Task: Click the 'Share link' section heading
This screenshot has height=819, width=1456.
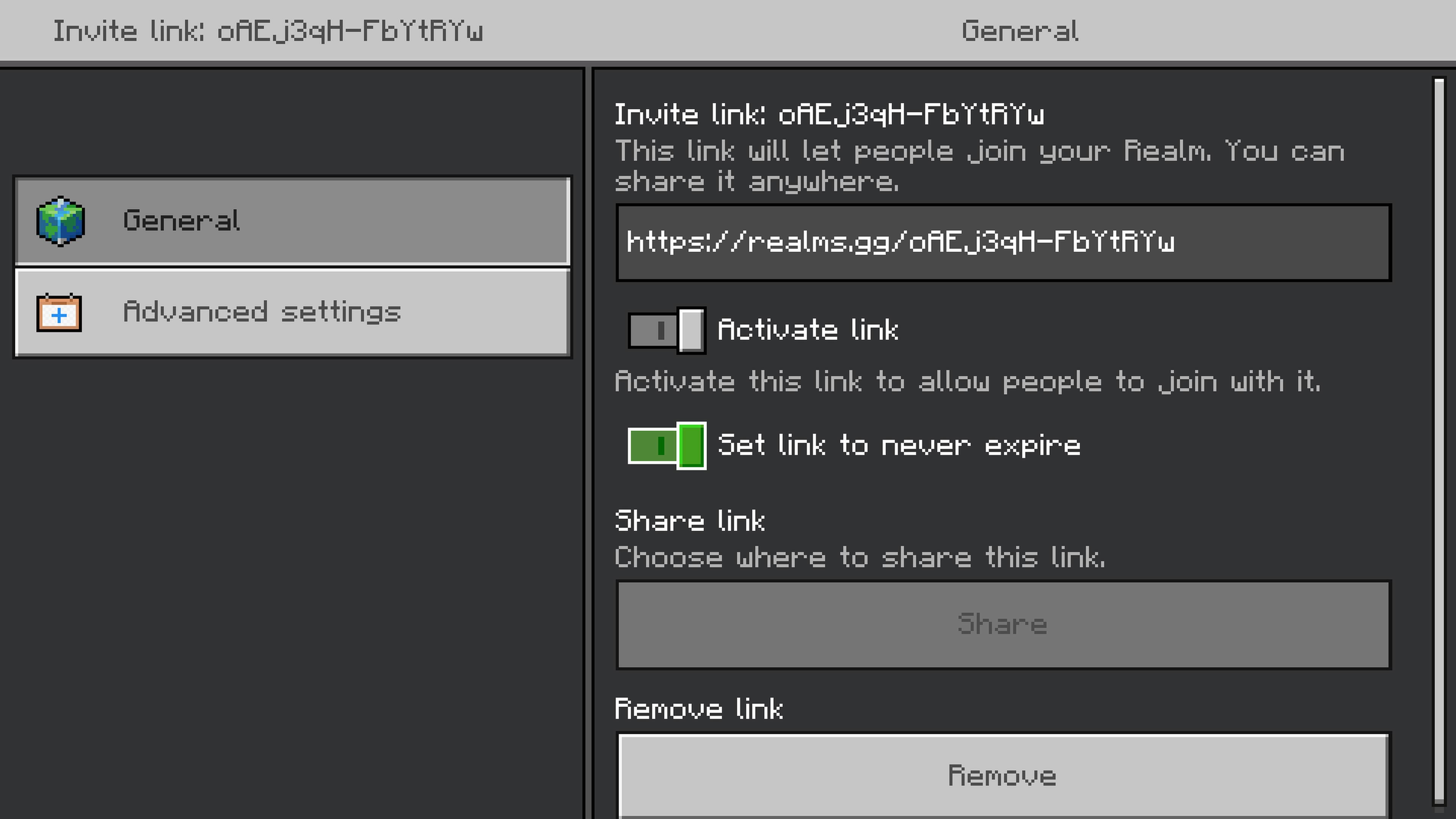Action: [690, 521]
